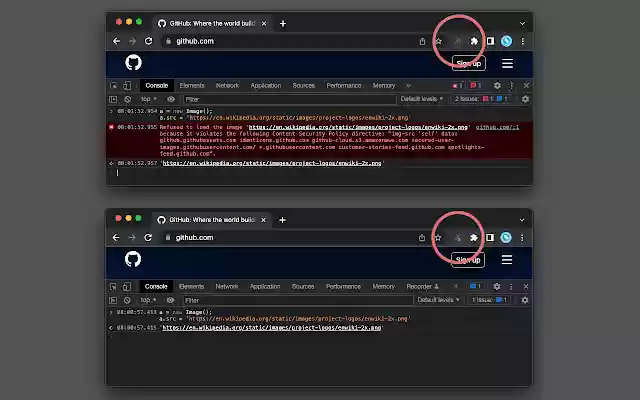Toggle device toolbar in the top DevTools
This screenshot has width=640, height=400.
[x=127, y=86]
